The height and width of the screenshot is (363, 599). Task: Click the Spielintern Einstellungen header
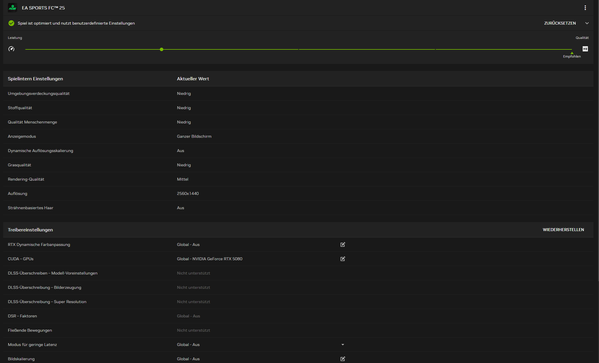point(36,79)
